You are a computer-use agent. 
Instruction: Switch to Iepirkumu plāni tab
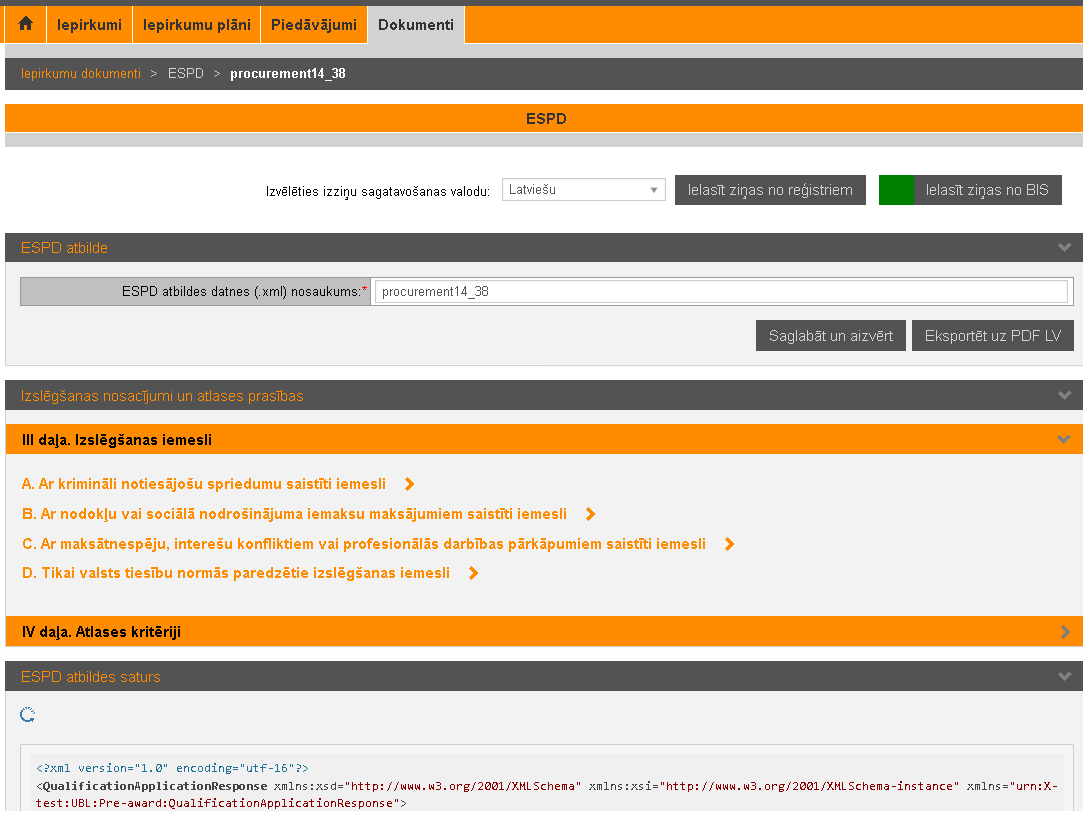tap(197, 25)
